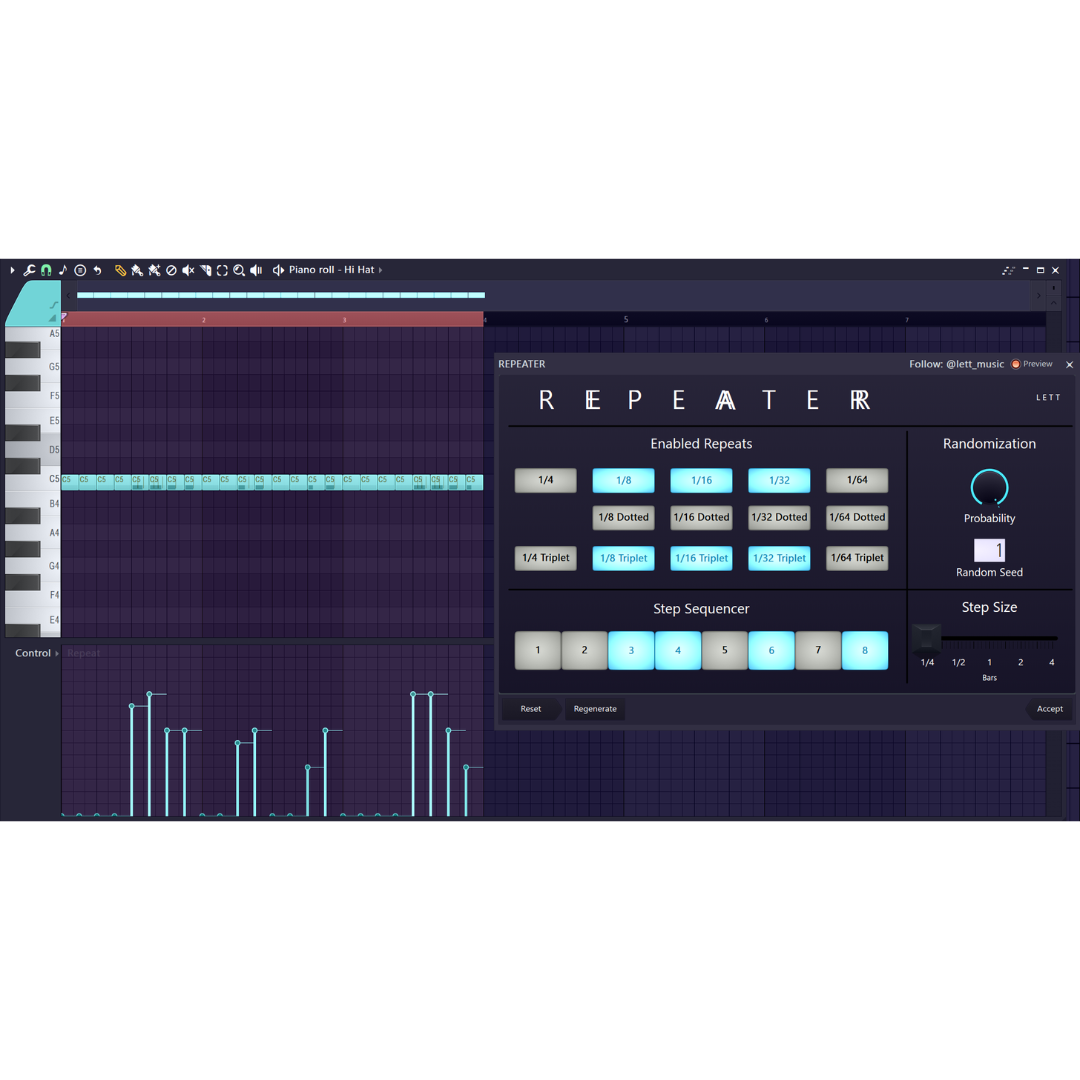Toggle the 1/16 repeat button

click(701, 480)
